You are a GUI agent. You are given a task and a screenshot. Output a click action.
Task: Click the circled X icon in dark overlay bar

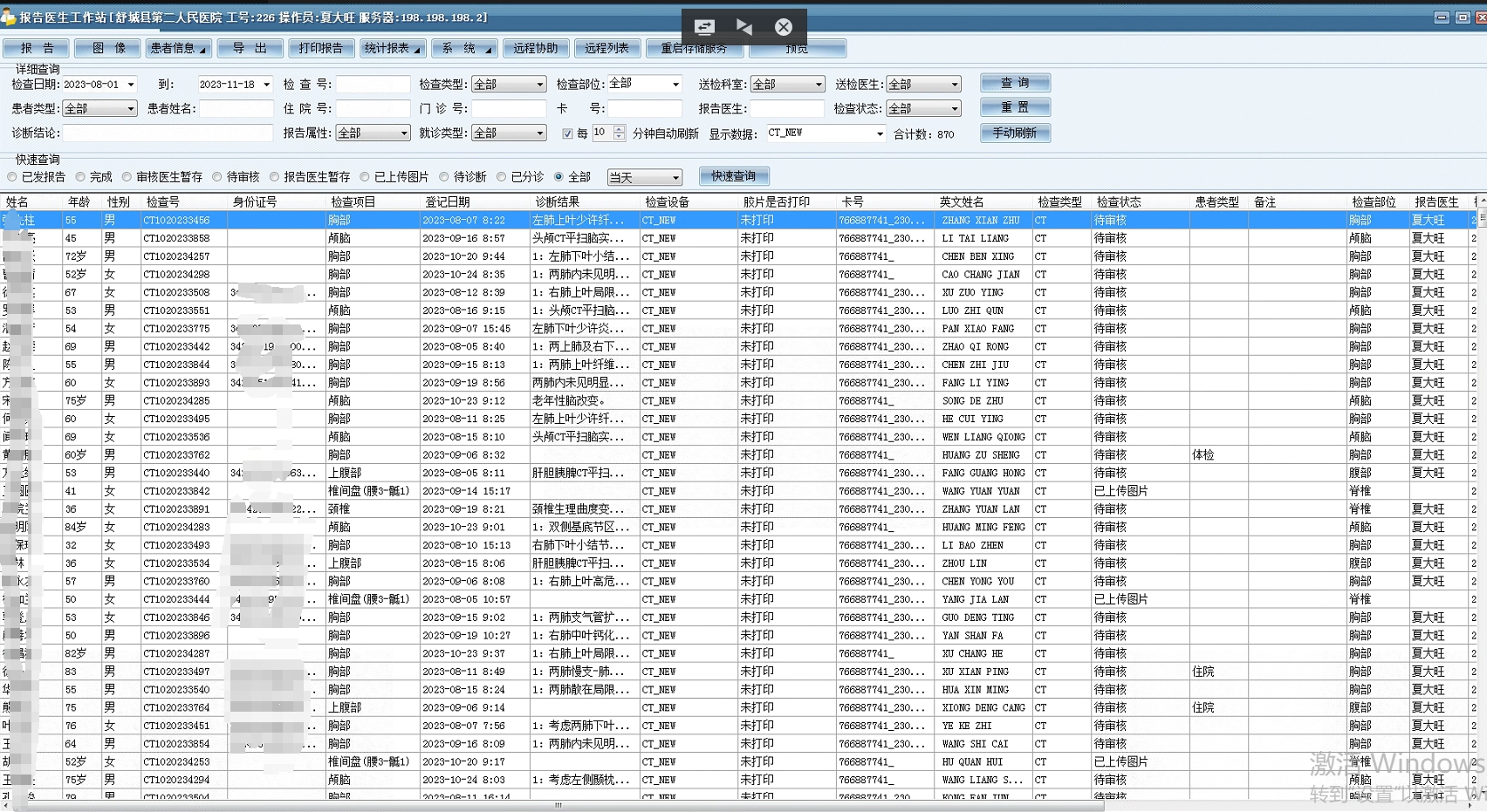(784, 27)
